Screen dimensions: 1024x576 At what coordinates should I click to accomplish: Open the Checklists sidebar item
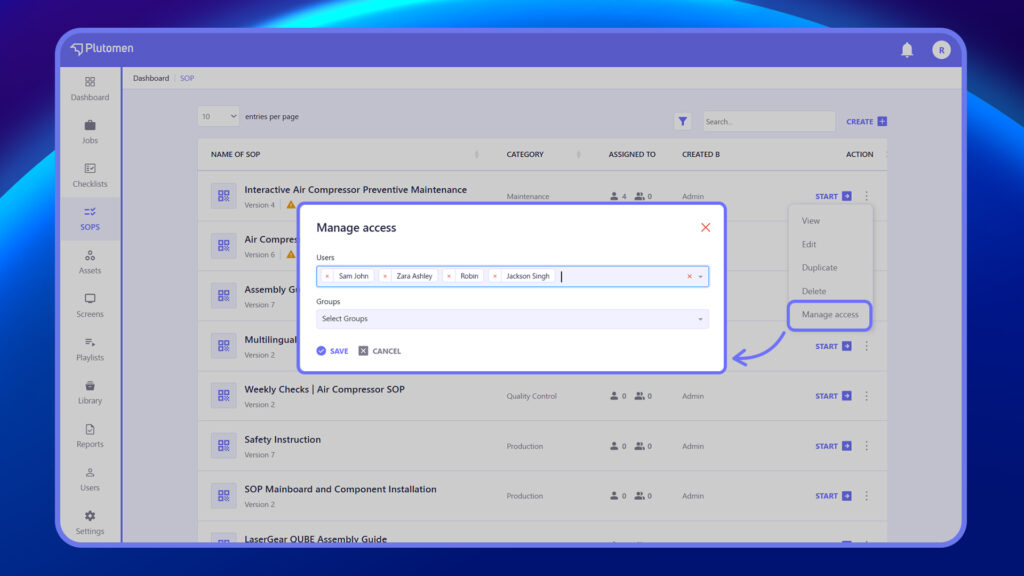(89, 175)
